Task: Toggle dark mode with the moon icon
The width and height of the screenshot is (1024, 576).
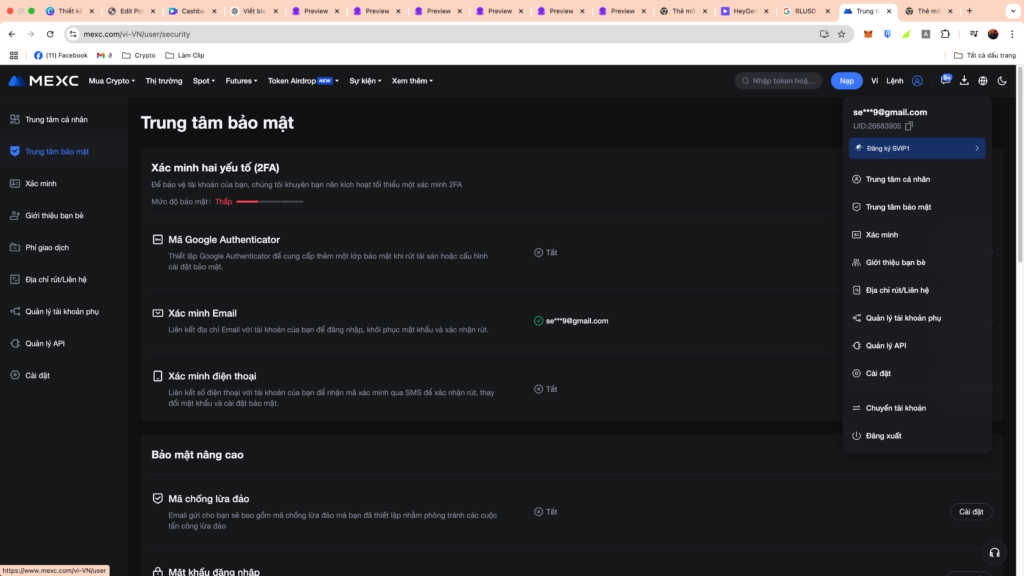Action: pos(1002,81)
